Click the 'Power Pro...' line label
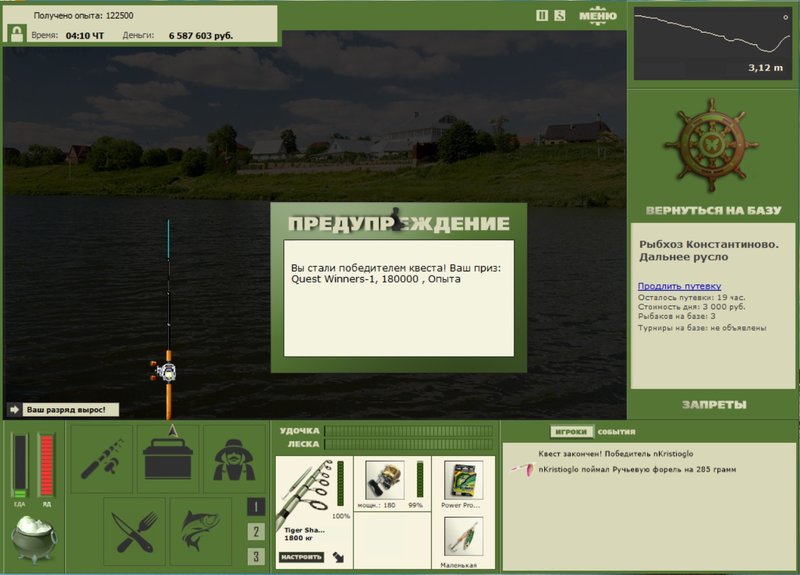Viewport: 800px width, 575px height. [461, 505]
